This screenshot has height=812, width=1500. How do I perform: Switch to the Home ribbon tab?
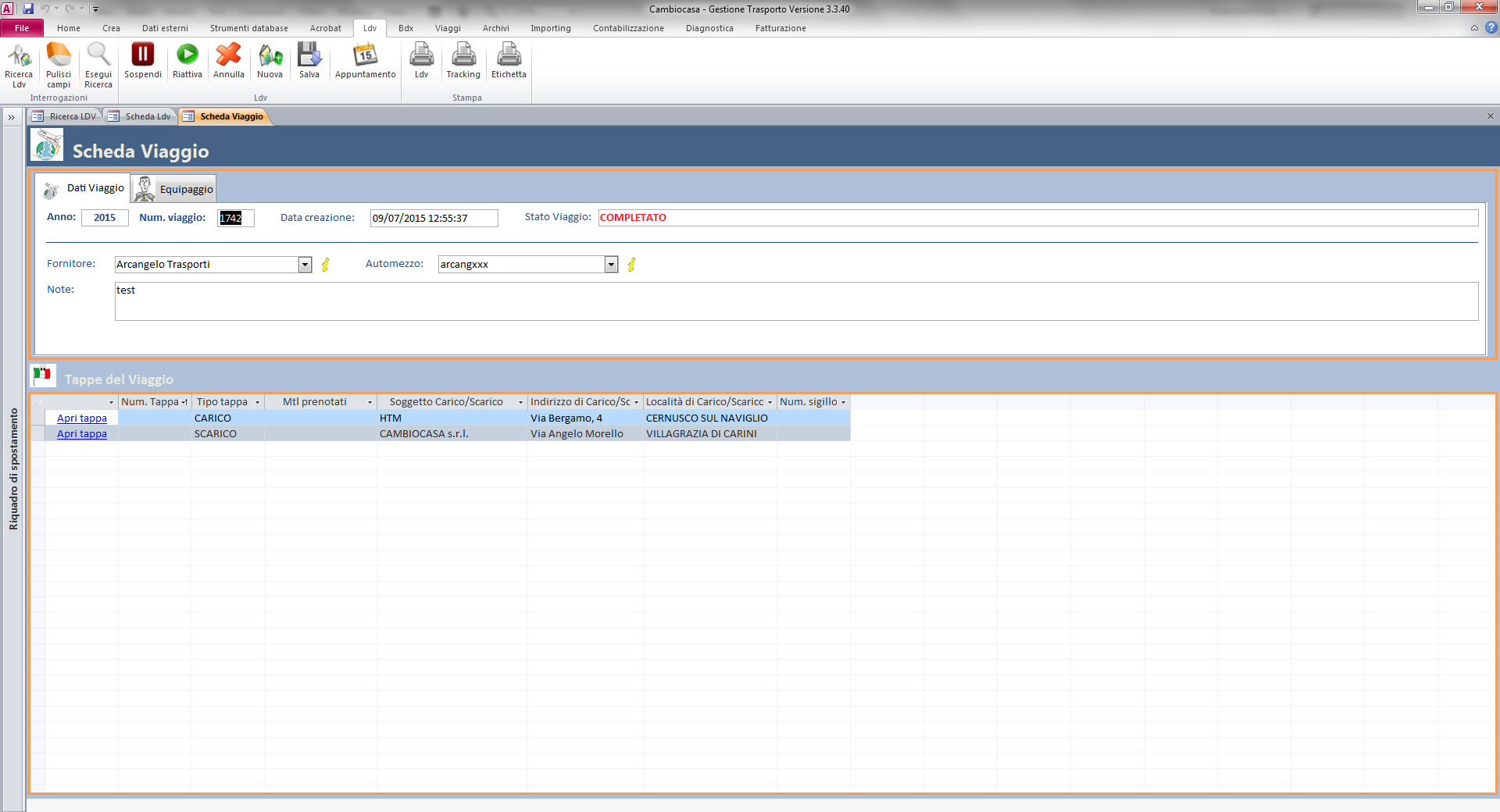click(x=69, y=28)
